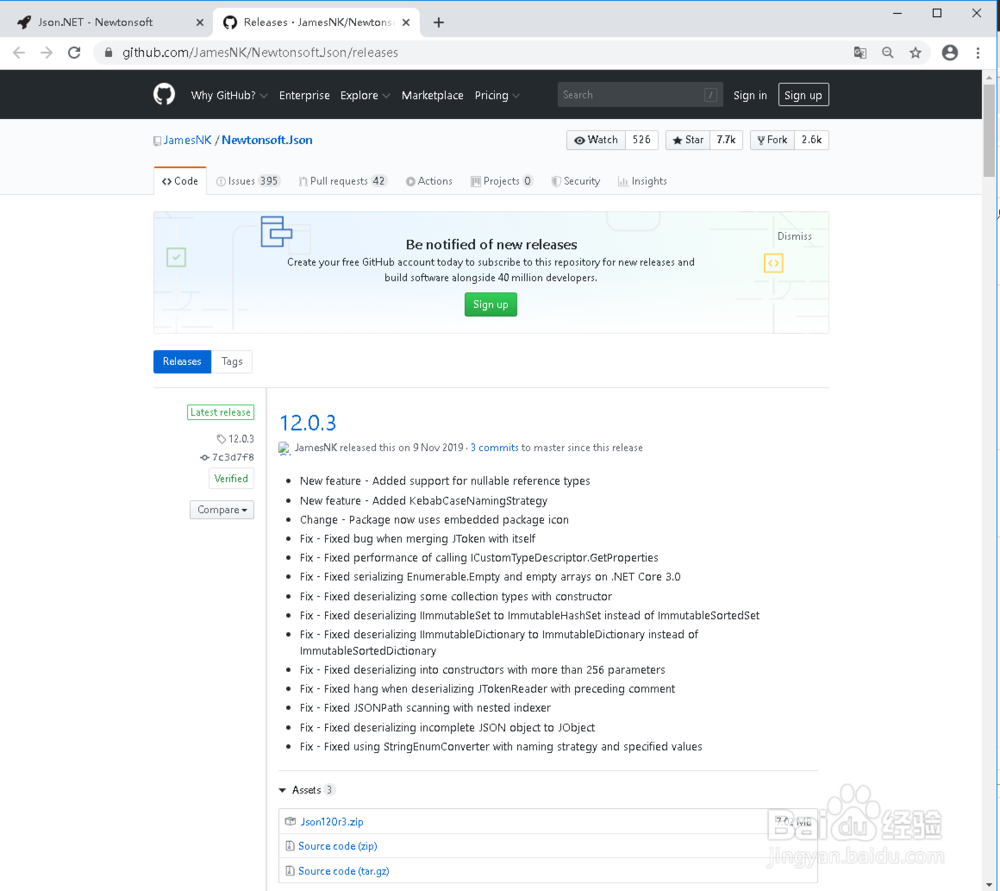Select the Releases button
Screen dimensions: 1000x891
(x=182, y=362)
